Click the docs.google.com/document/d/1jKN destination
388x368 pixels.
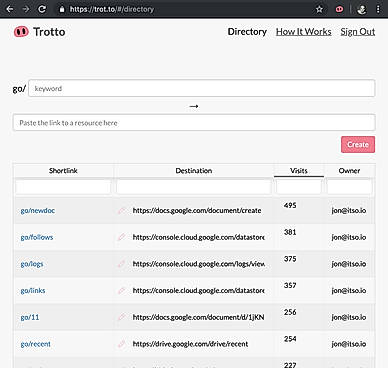[x=198, y=317]
